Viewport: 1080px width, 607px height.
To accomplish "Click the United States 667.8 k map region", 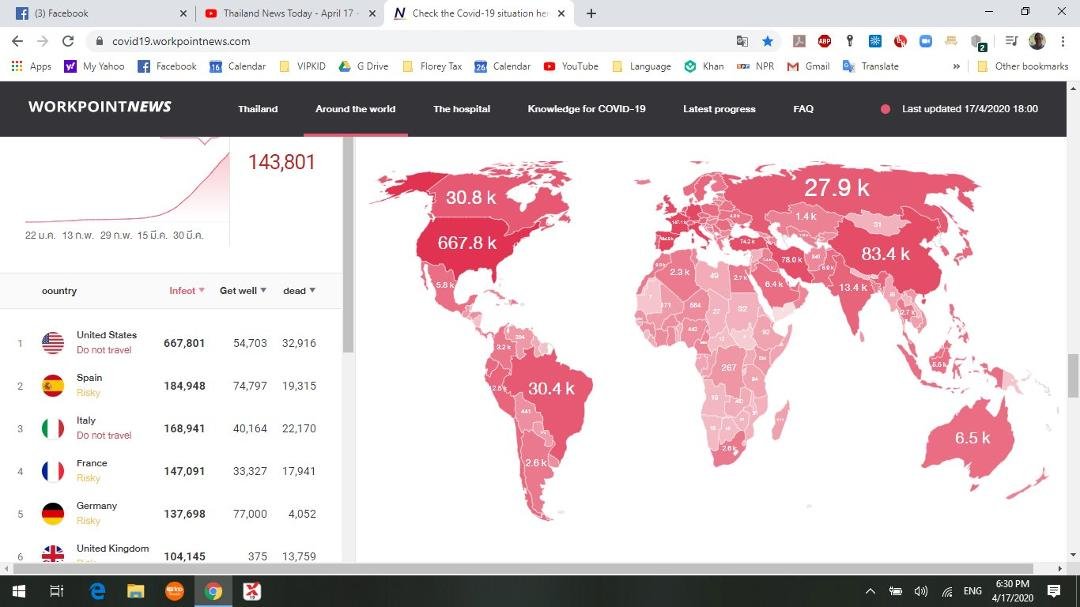I will point(467,243).
